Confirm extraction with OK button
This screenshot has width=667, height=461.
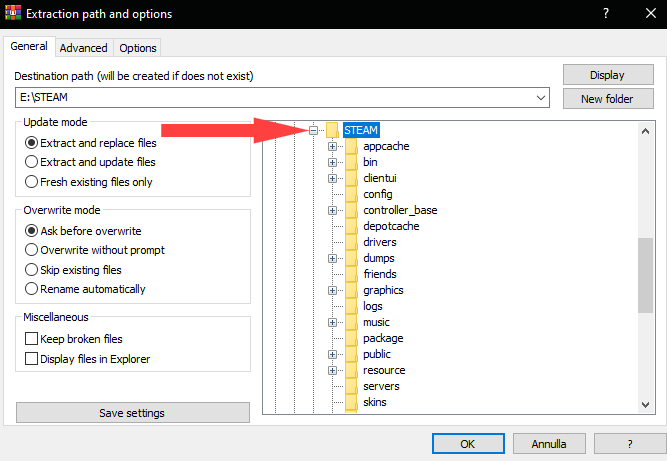[468, 444]
